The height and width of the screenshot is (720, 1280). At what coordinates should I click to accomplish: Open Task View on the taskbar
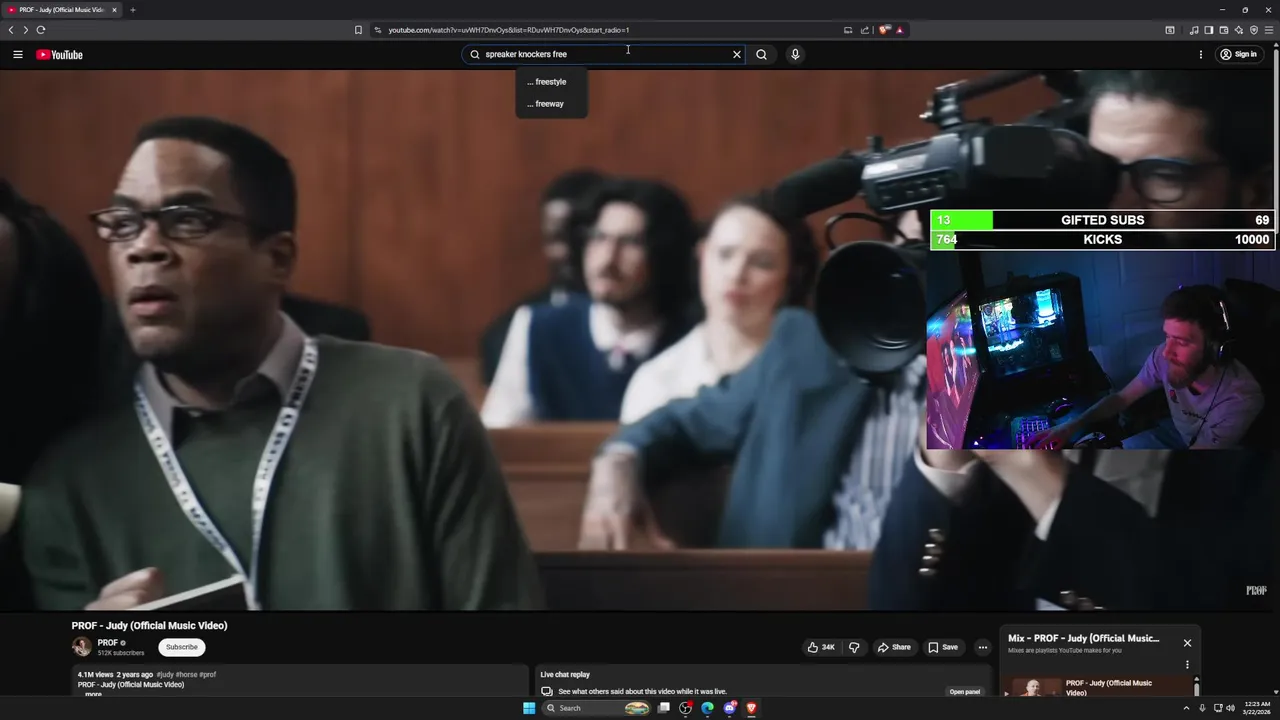pos(663,708)
